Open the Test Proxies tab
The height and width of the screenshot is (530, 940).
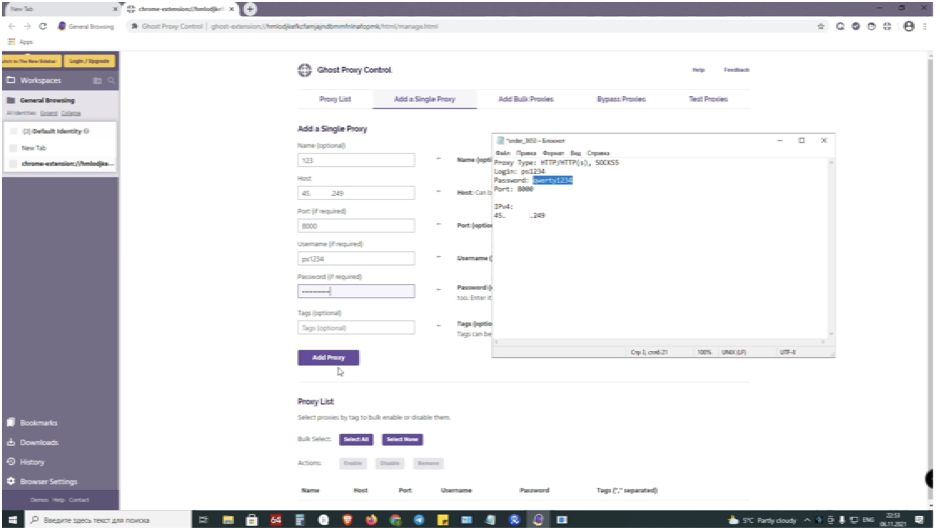(x=708, y=99)
